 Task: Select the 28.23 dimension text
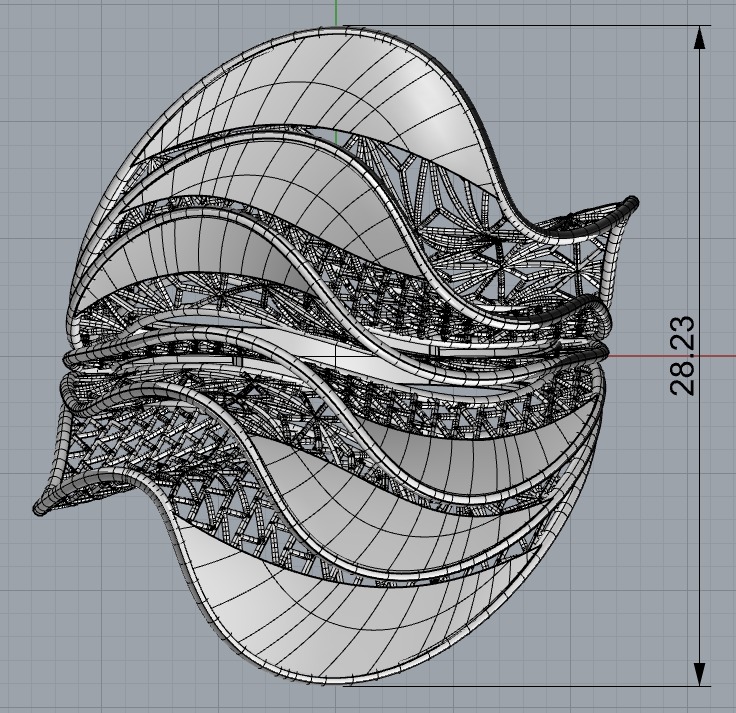tap(682, 356)
